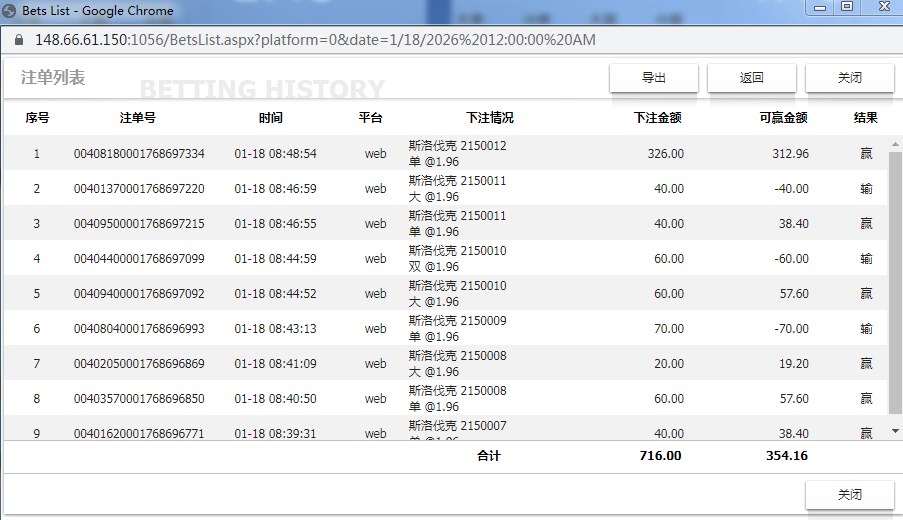Click the time 01-18 08:41:09

tap(275, 364)
